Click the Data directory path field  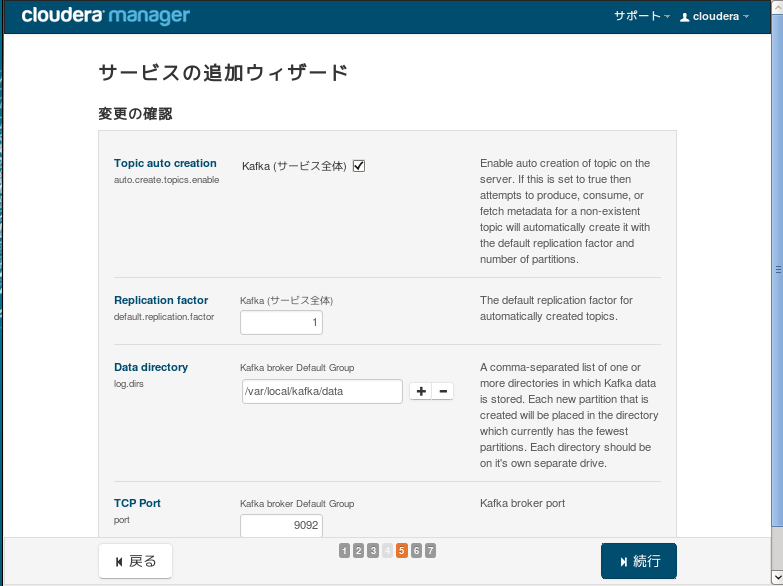point(322,391)
